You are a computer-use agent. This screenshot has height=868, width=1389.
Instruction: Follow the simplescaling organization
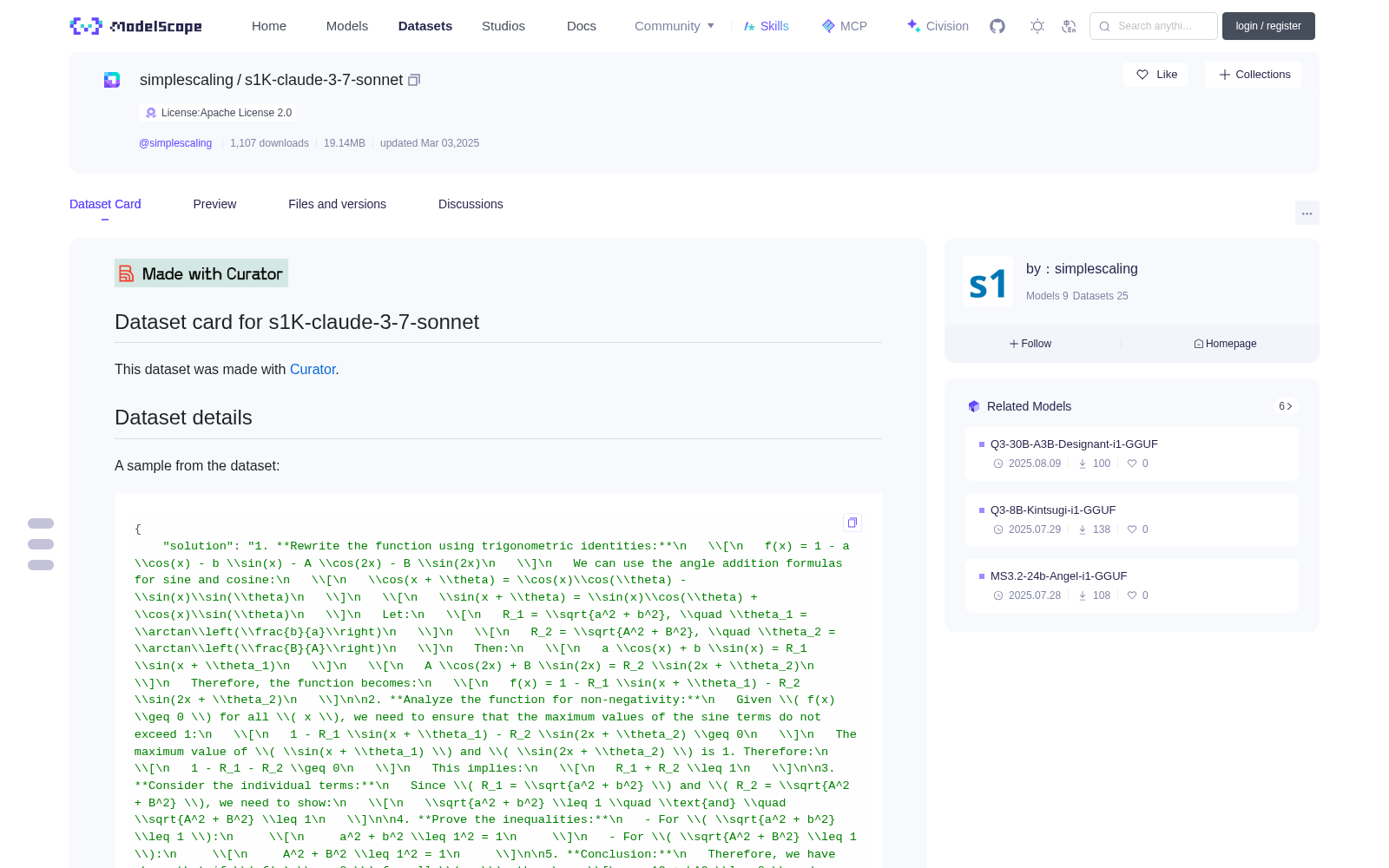pos(1030,344)
